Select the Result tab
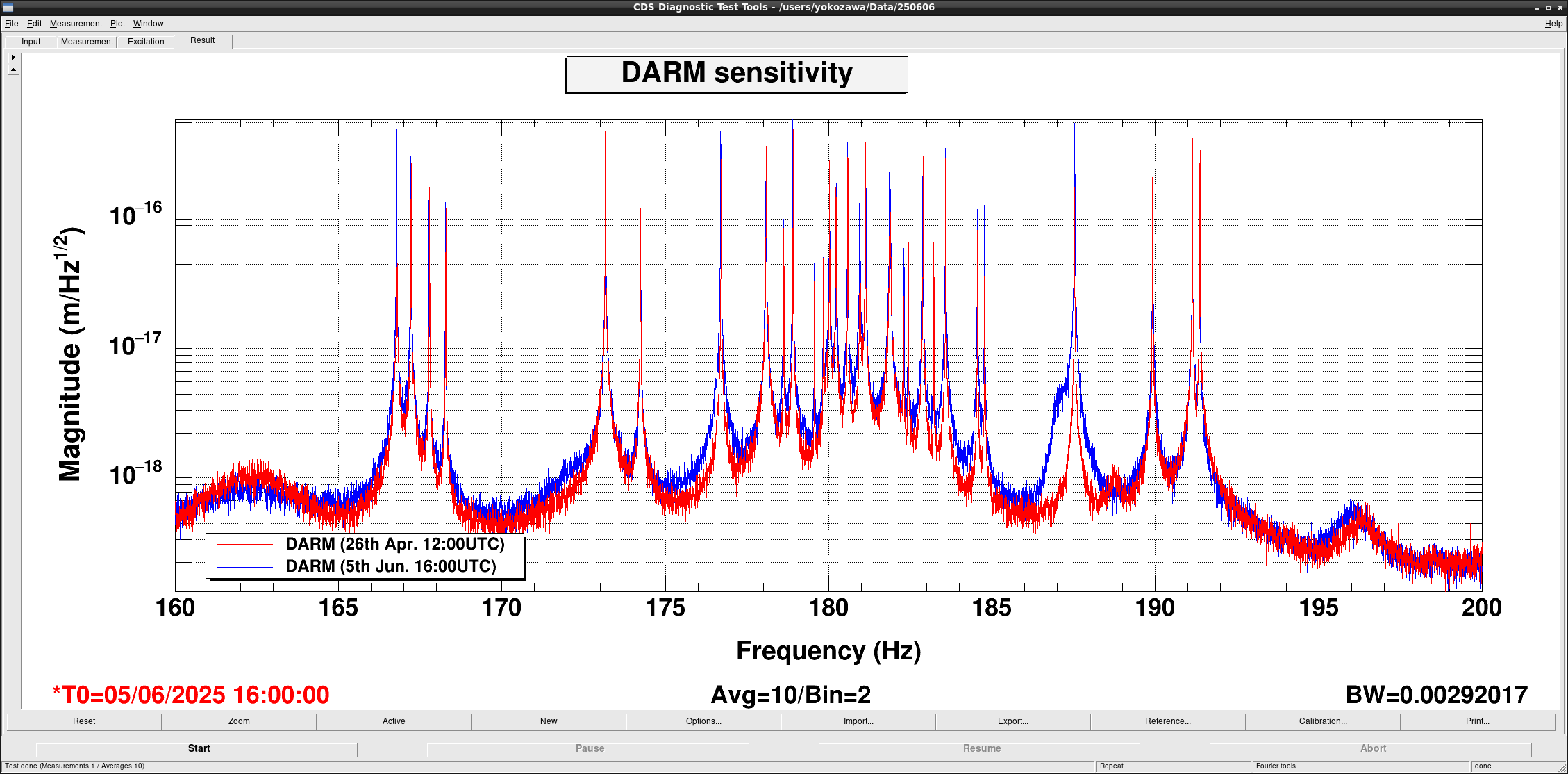The height and width of the screenshot is (774, 1568). pos(203,40)
